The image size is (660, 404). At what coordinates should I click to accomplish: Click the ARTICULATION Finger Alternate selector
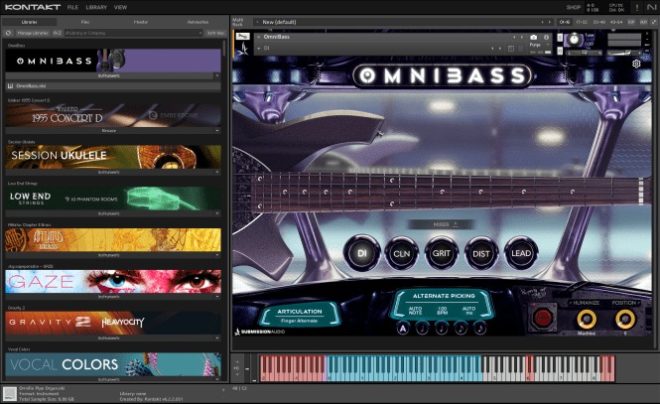(x=299, y=316)
